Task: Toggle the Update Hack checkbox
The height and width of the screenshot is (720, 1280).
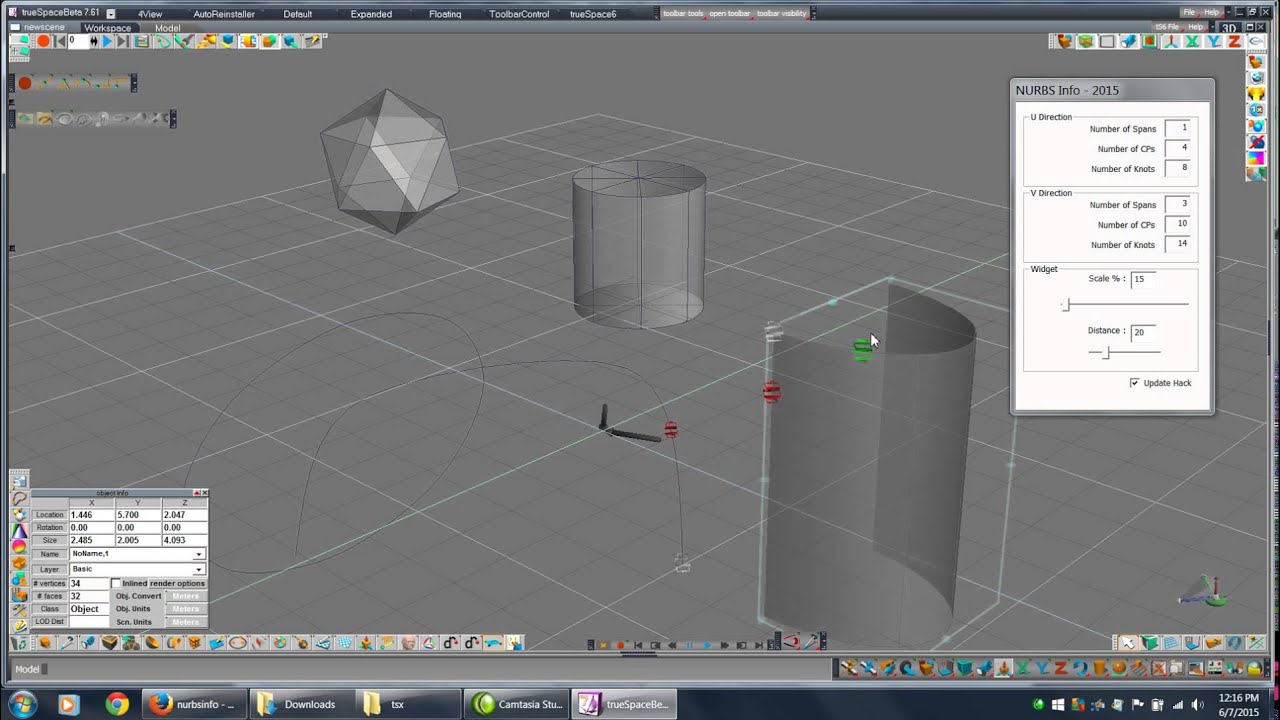Action: [1134, 383]
